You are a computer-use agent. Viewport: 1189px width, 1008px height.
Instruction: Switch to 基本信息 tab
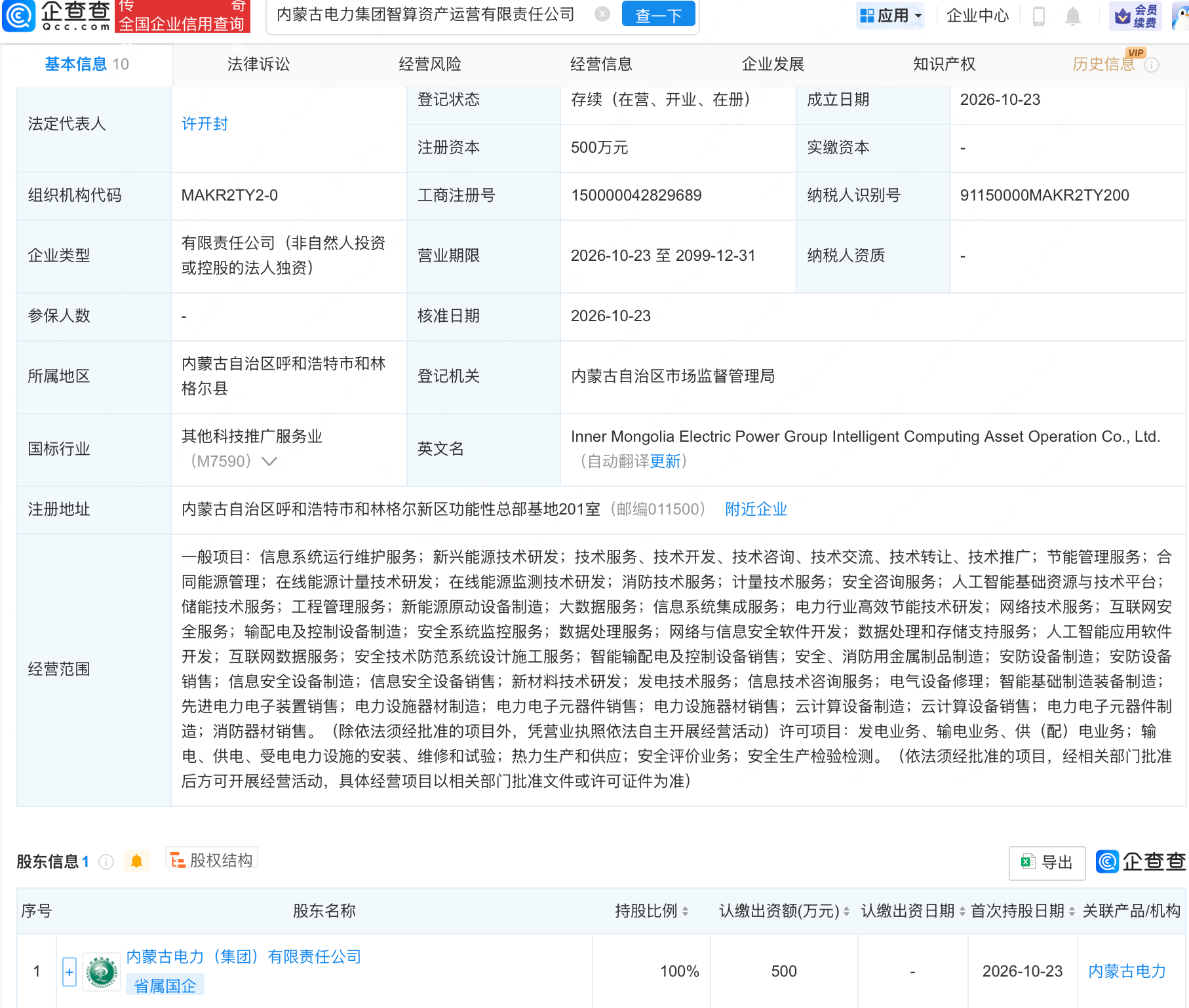pos(87,64)
